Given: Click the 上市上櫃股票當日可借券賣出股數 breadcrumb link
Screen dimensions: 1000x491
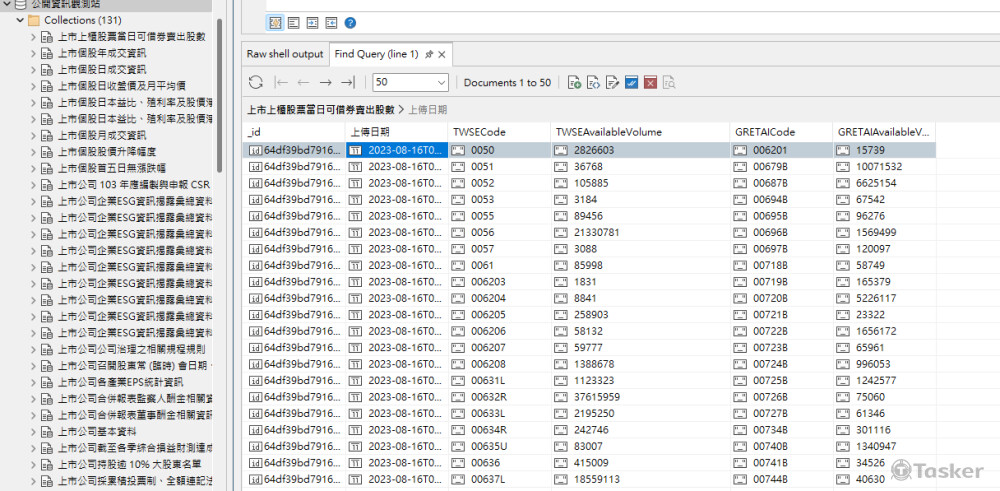Looking at the screenshot, I should point(320,109).
